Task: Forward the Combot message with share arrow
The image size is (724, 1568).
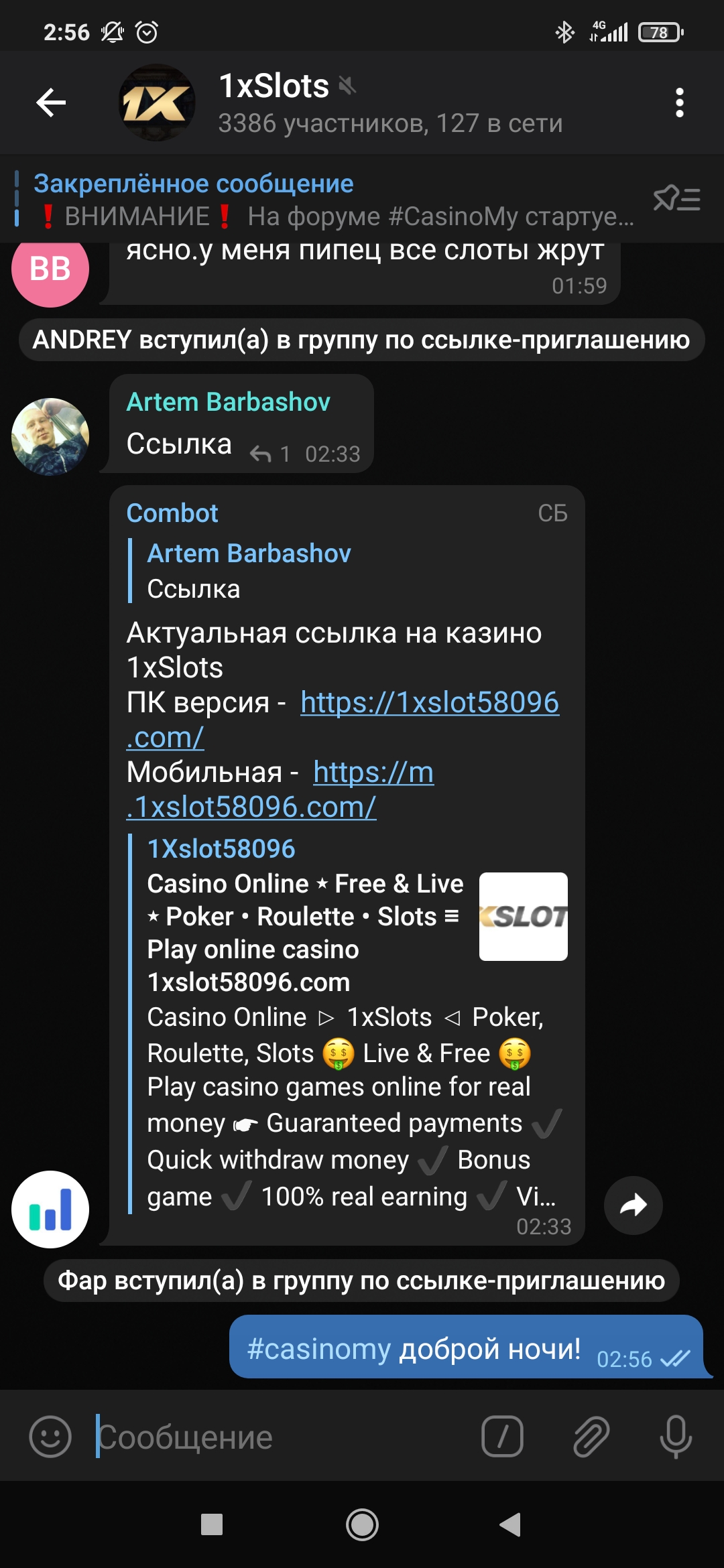Action: click(x=633, y=1205)
